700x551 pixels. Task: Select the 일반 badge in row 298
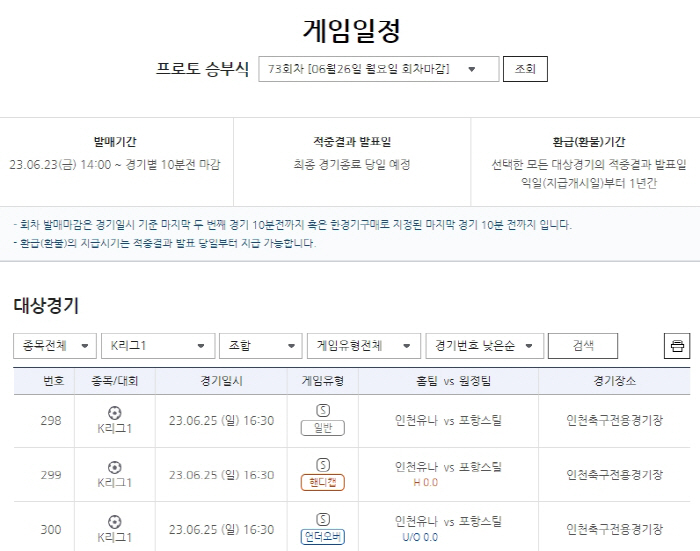pos(322,429)
